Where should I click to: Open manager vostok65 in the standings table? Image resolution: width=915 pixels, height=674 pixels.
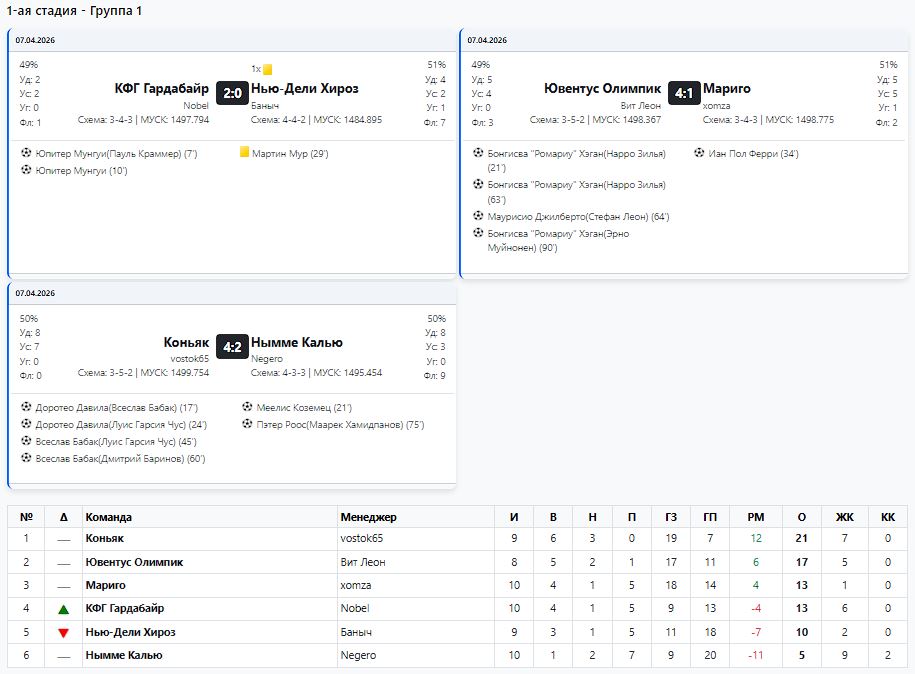362,538
